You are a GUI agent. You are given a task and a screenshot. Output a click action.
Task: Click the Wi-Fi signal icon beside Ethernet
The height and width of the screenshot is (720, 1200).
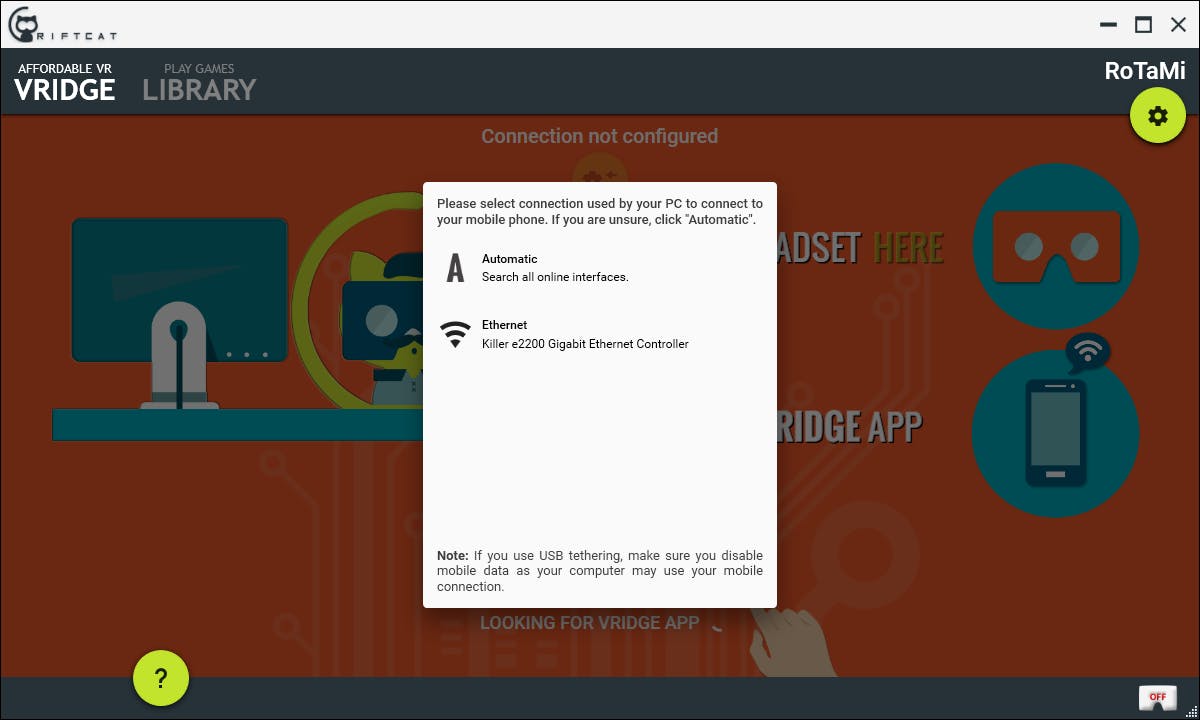point(455,334)
